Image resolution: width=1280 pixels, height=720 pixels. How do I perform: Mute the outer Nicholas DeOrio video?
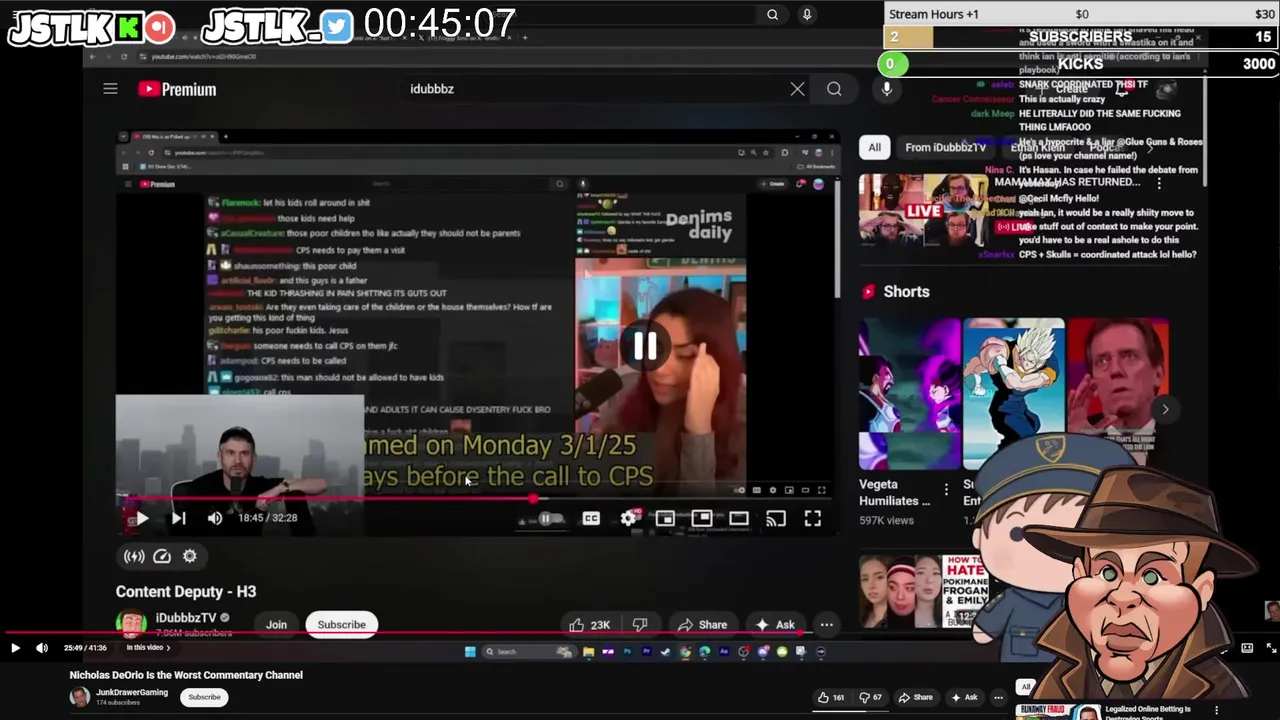pos(42,648)
